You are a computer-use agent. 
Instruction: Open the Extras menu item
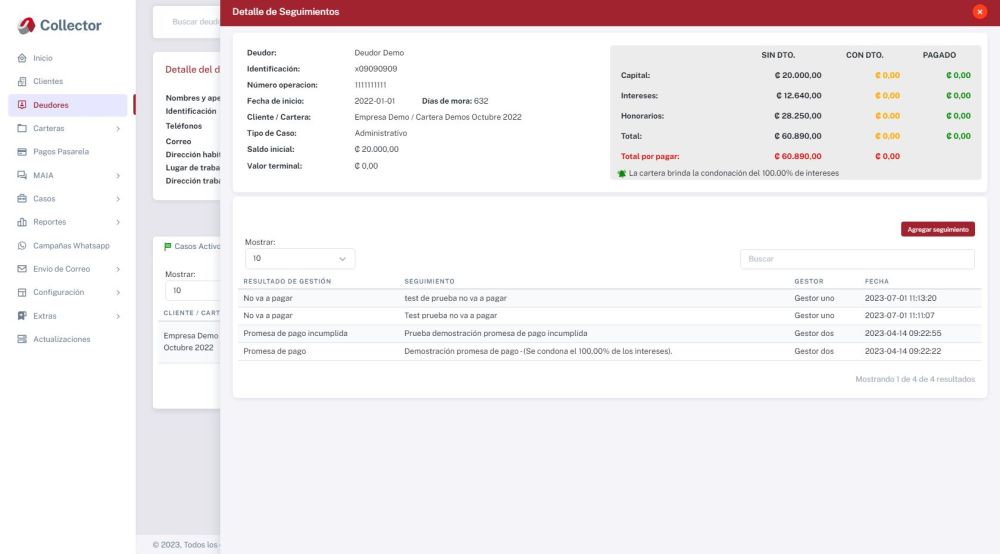tap(45, 316)
